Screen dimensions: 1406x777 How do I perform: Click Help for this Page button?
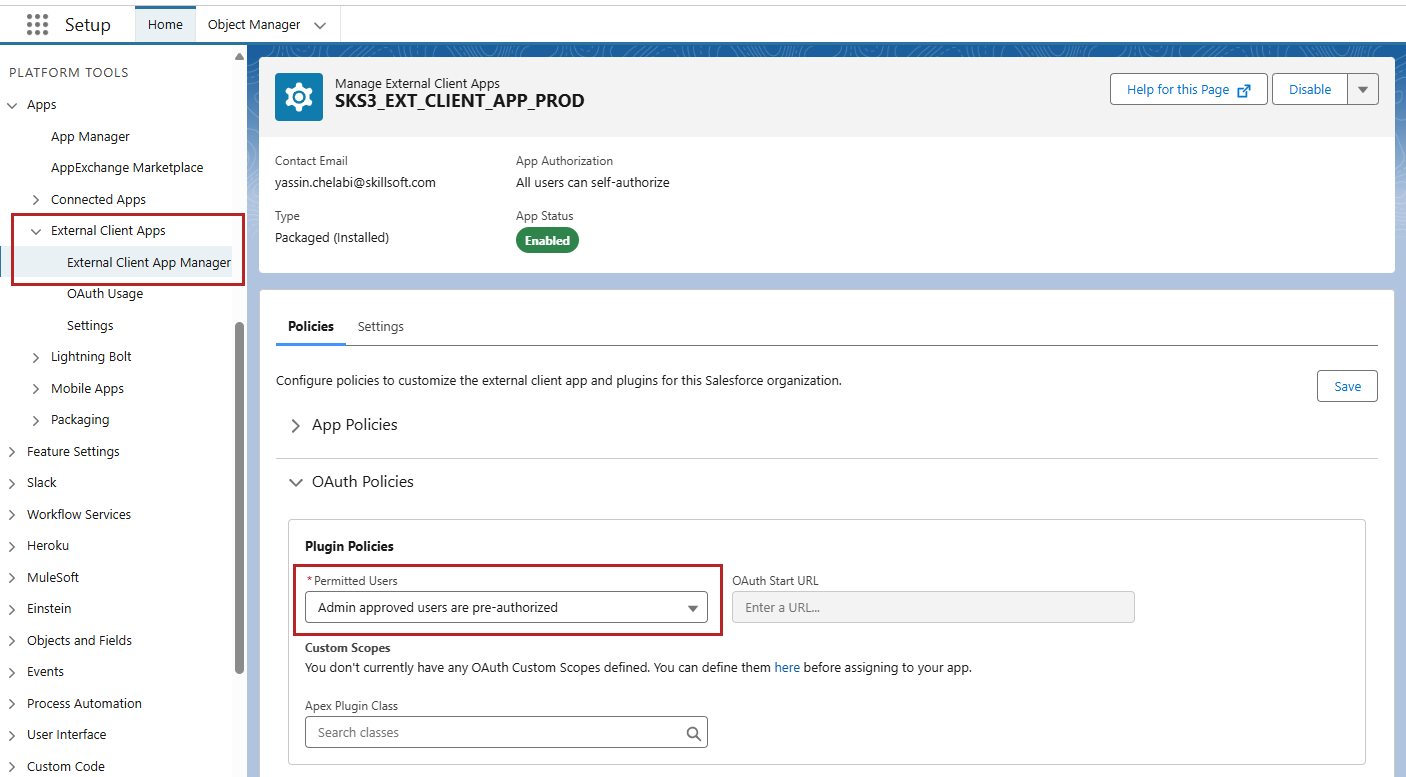tap(1189, 89)
